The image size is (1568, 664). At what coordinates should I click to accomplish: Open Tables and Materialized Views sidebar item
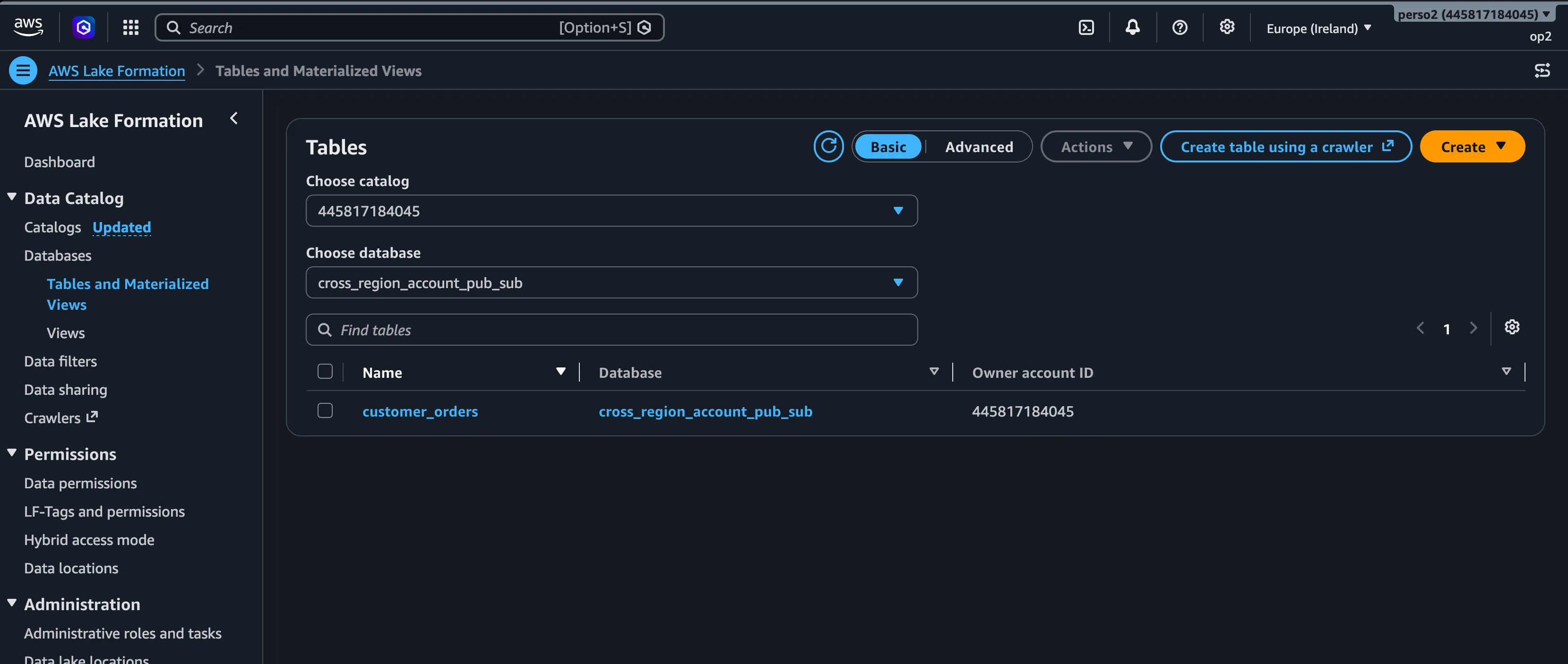128,294
